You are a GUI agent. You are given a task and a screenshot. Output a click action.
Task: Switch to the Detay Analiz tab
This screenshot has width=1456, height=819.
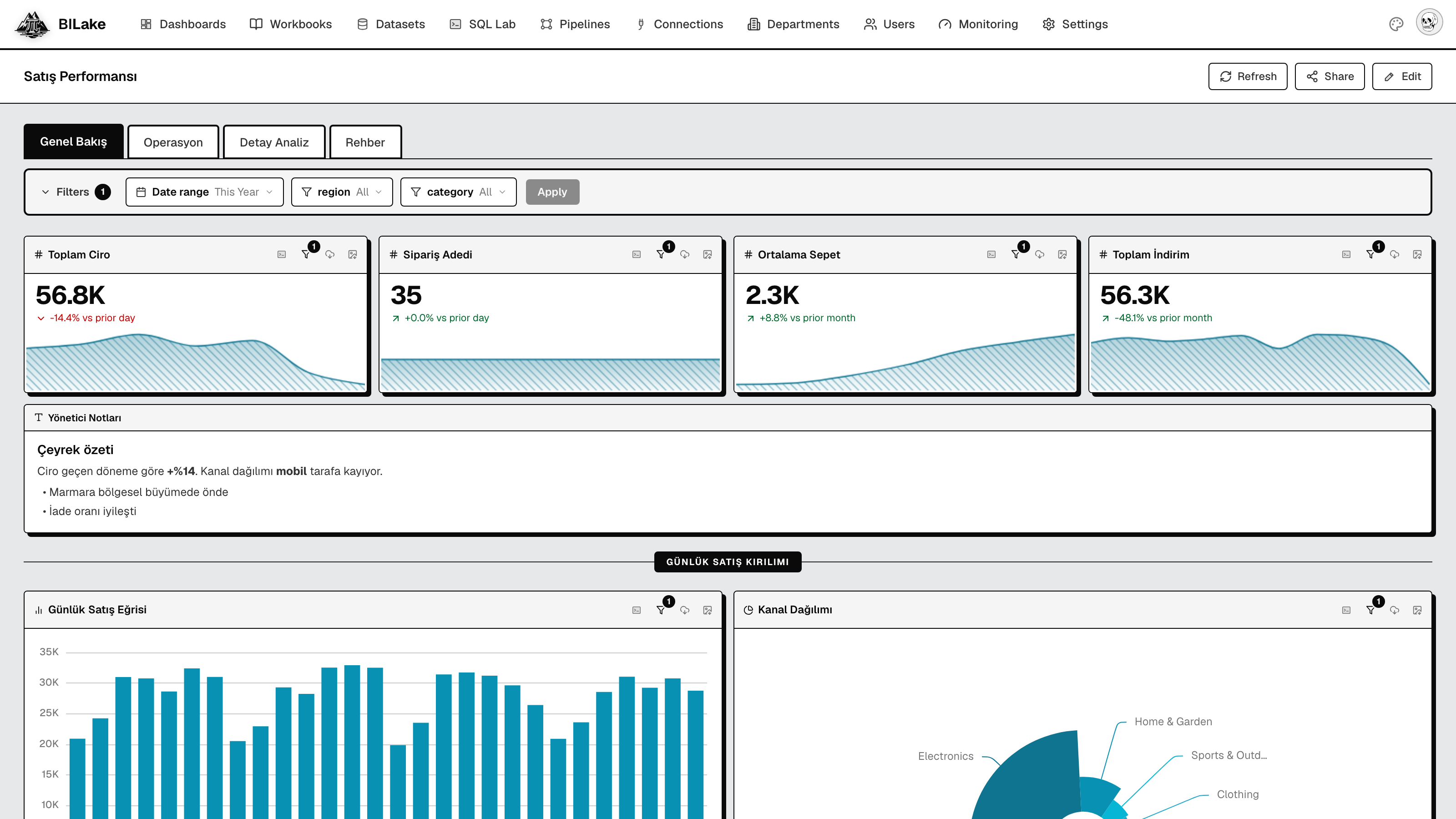274,142
